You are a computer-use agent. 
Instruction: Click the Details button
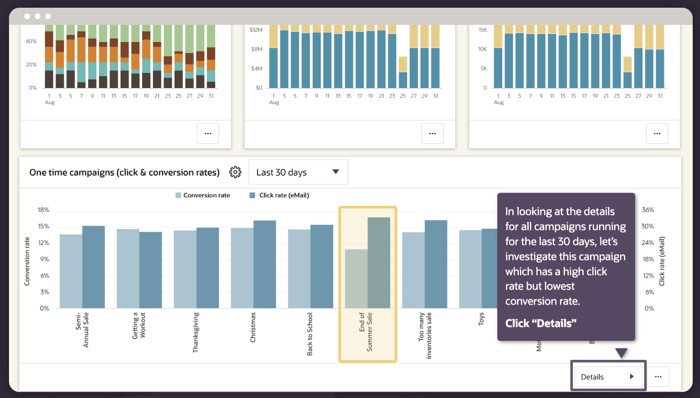tap(608, 377)
